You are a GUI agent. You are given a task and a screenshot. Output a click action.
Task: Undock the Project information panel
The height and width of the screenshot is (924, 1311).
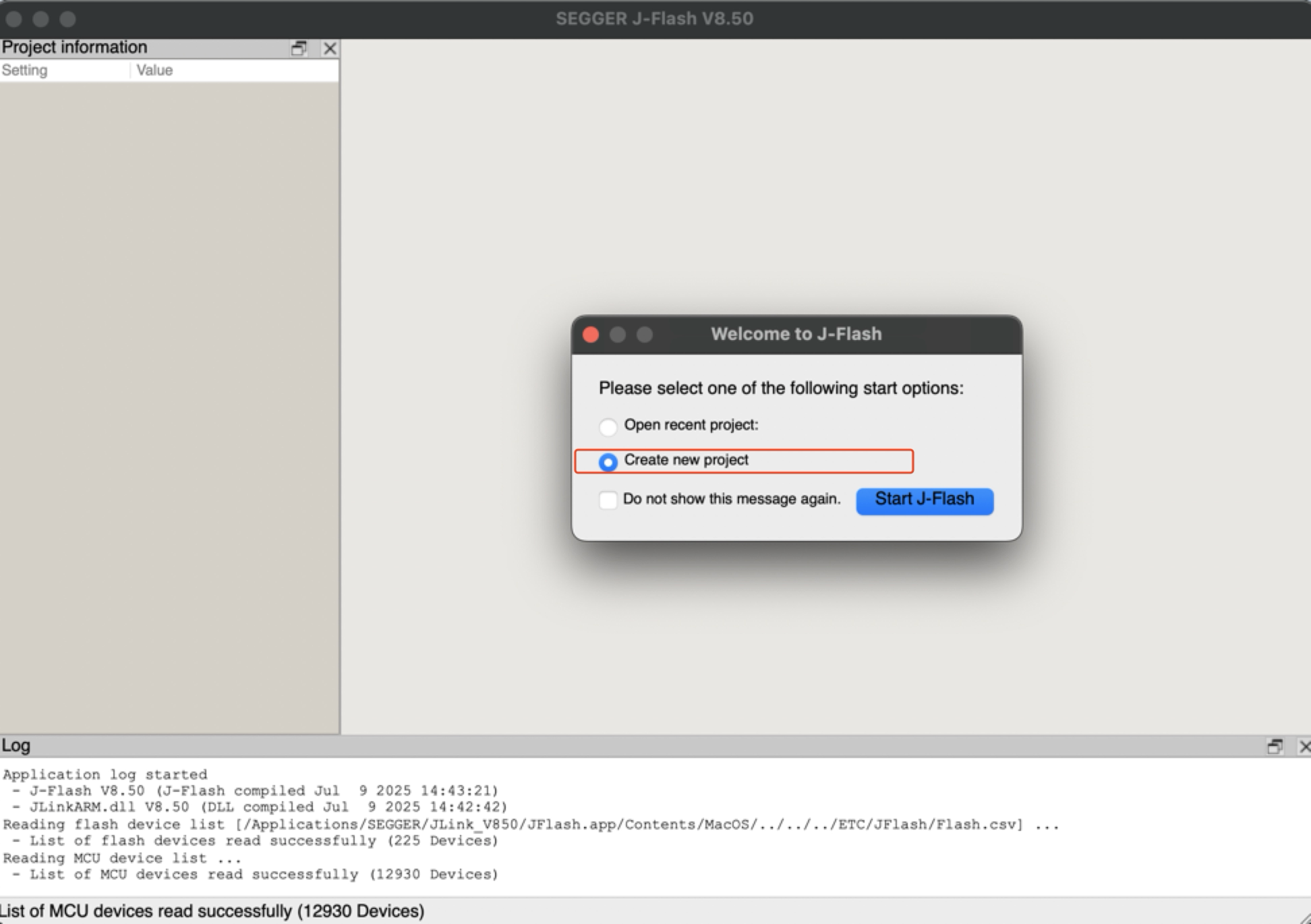click(x=299, y=48)
